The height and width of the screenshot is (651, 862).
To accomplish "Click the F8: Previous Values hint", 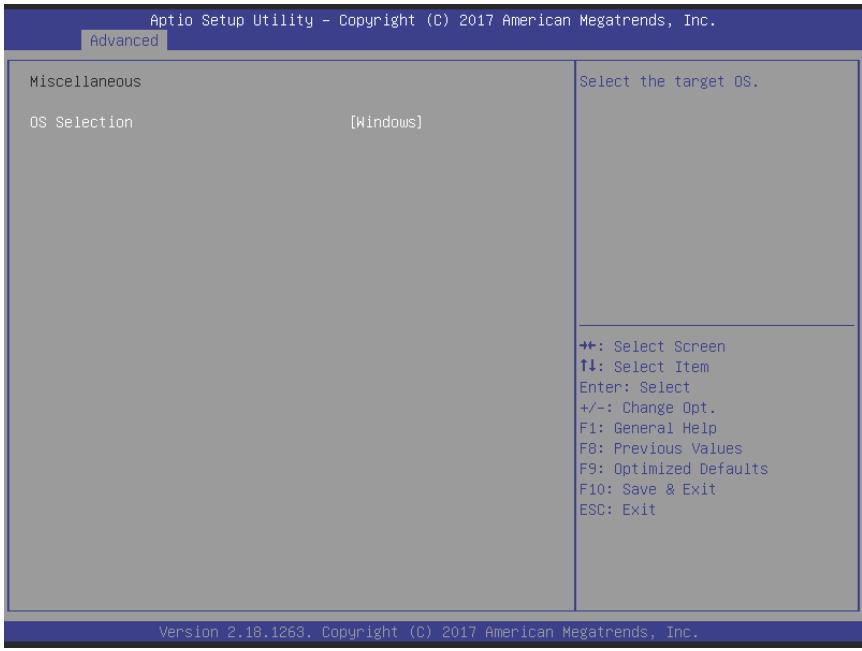I will [661, 448].
